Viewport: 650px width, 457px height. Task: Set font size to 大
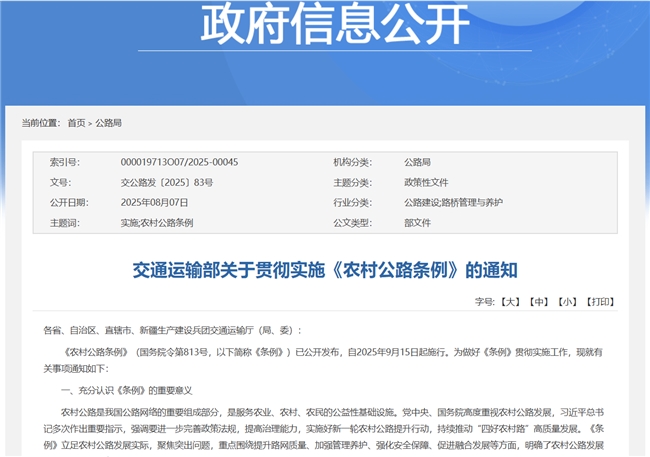(510, 300)
